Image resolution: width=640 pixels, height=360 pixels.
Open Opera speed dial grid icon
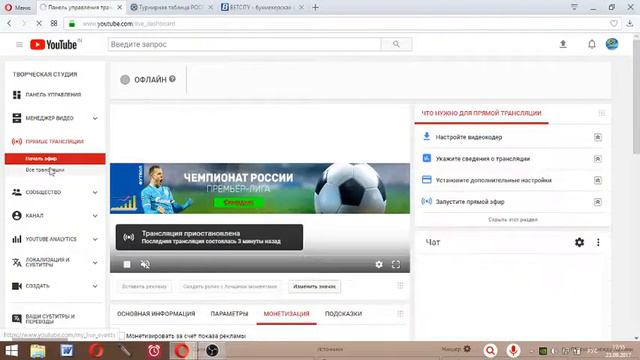point(54,24)
